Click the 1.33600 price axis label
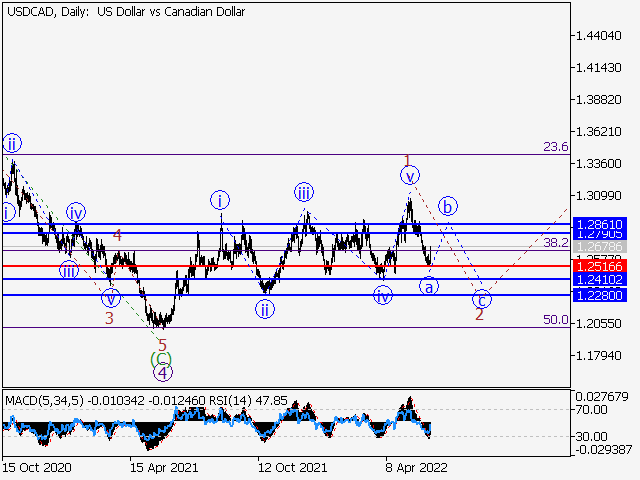Image resolution: width=640 pixels, height=480 pixels. point(598,164)
